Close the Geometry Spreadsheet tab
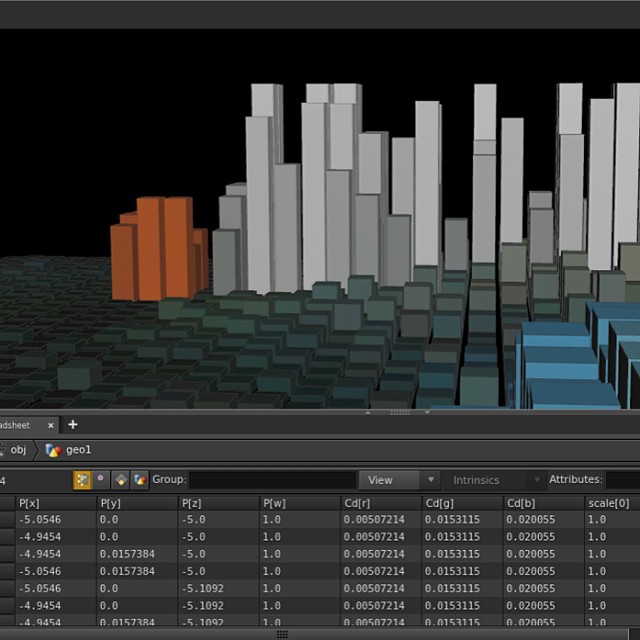 [51, 425]
